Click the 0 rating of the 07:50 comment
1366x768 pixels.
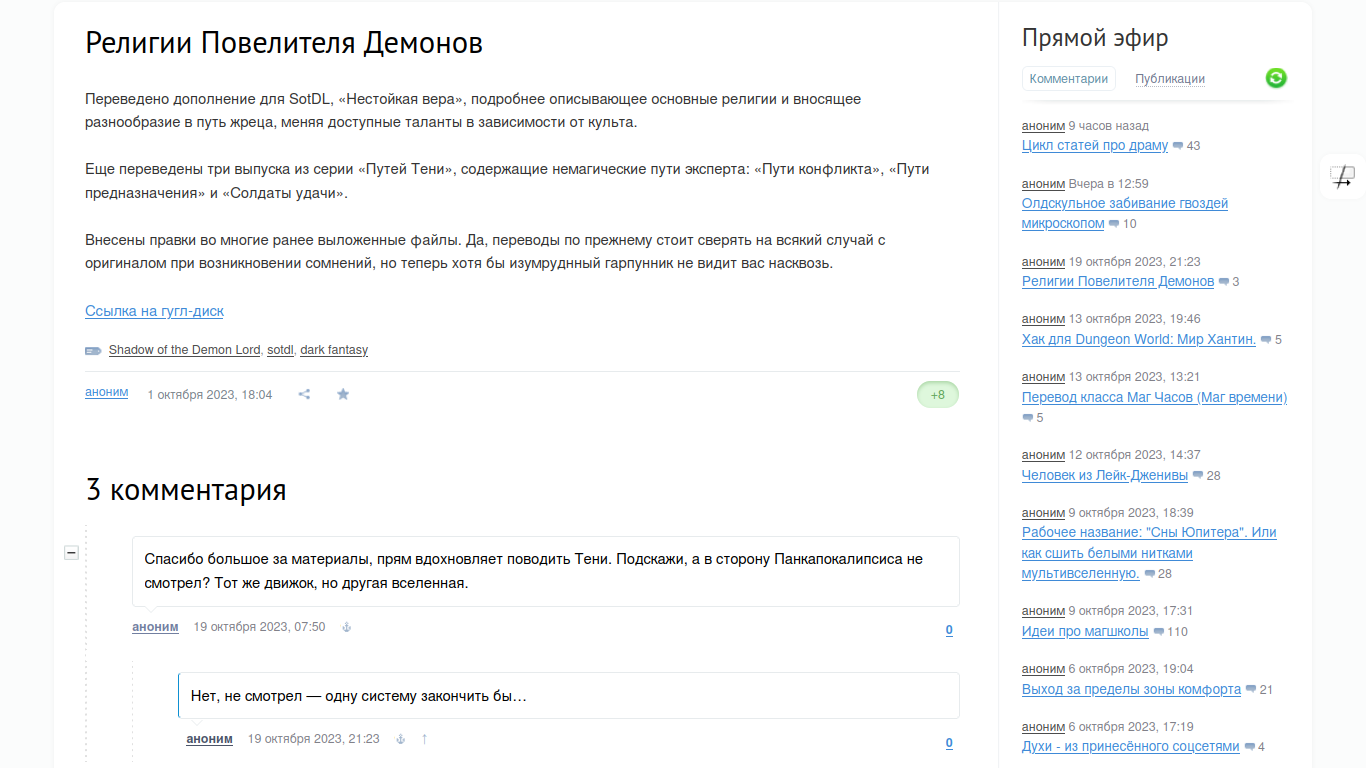949,630
